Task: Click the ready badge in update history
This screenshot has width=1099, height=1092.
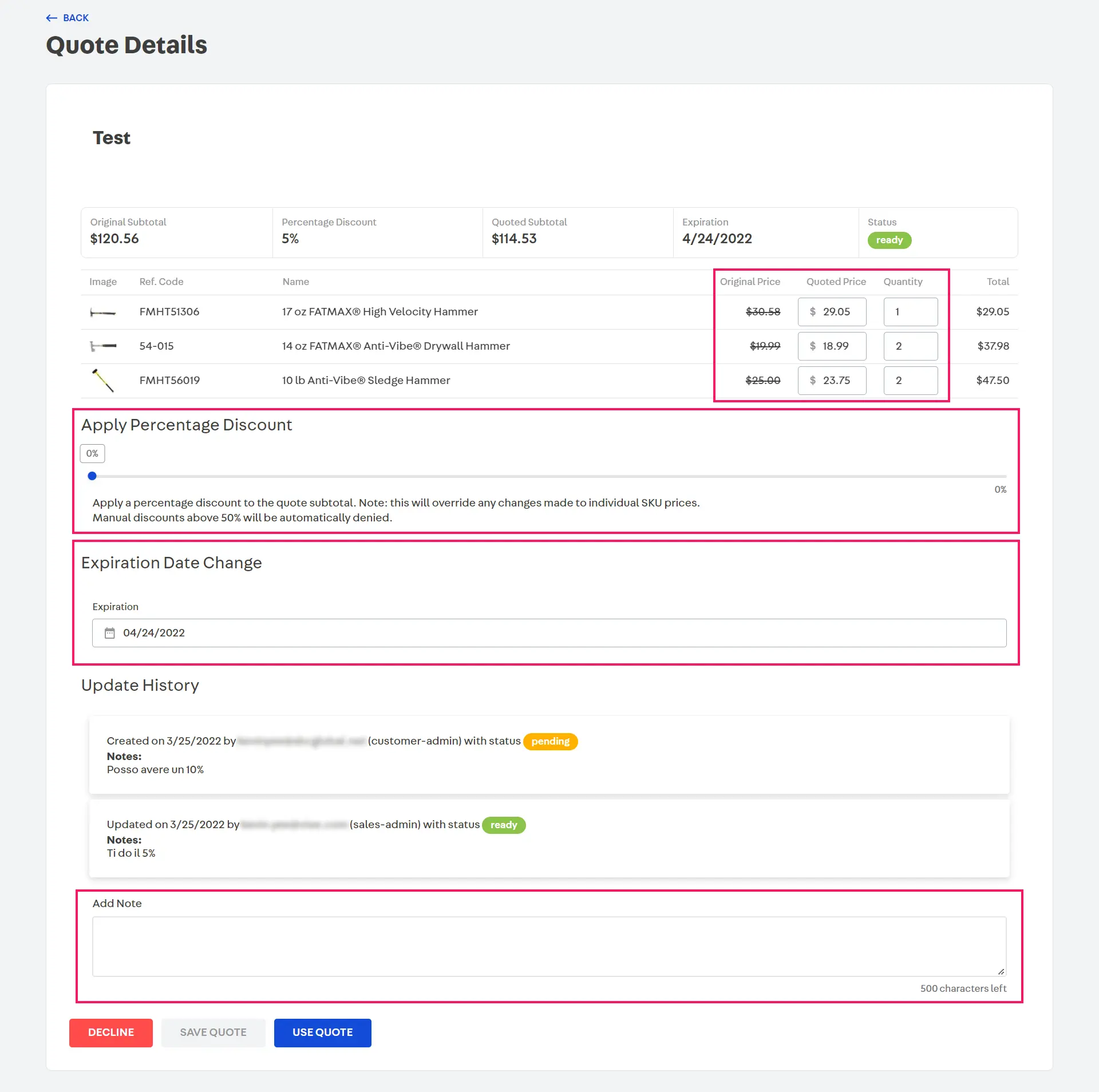Action: pyautogui.click(x=504, y=825)
